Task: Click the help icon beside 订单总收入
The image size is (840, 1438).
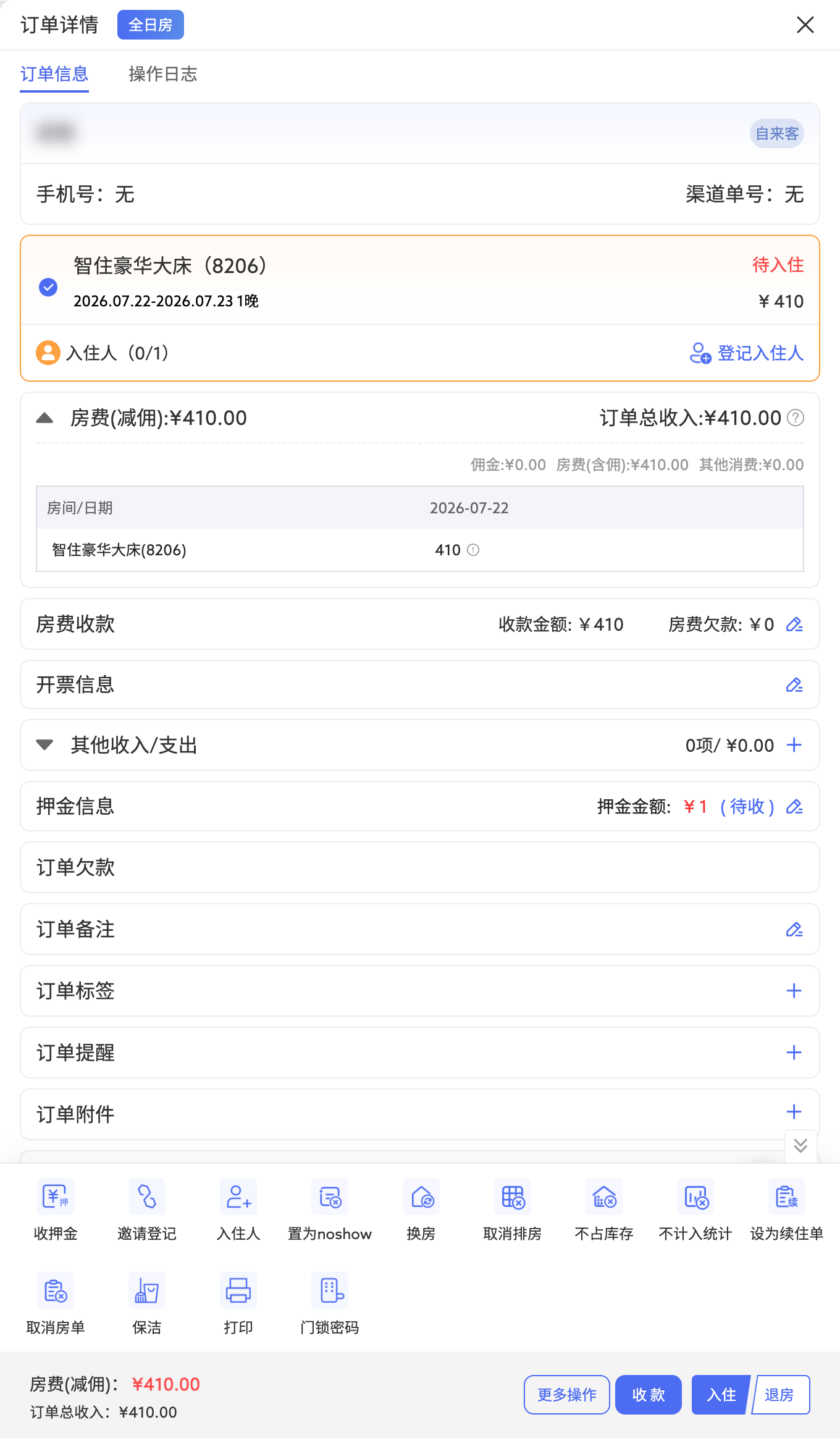Action: (796, 418)
